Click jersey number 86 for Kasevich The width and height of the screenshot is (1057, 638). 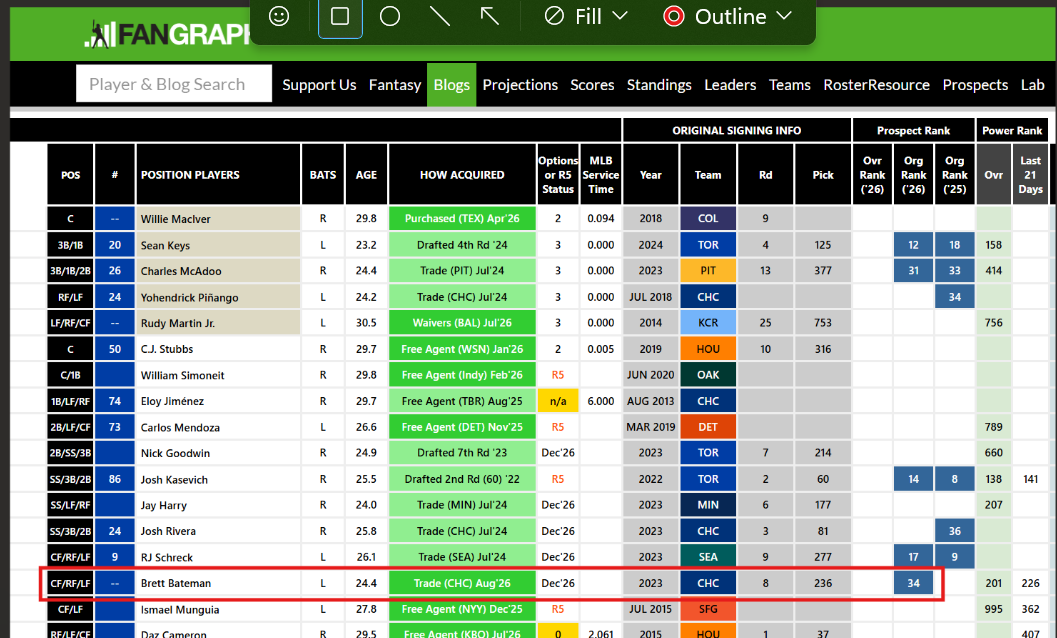[x=115, y=480]
